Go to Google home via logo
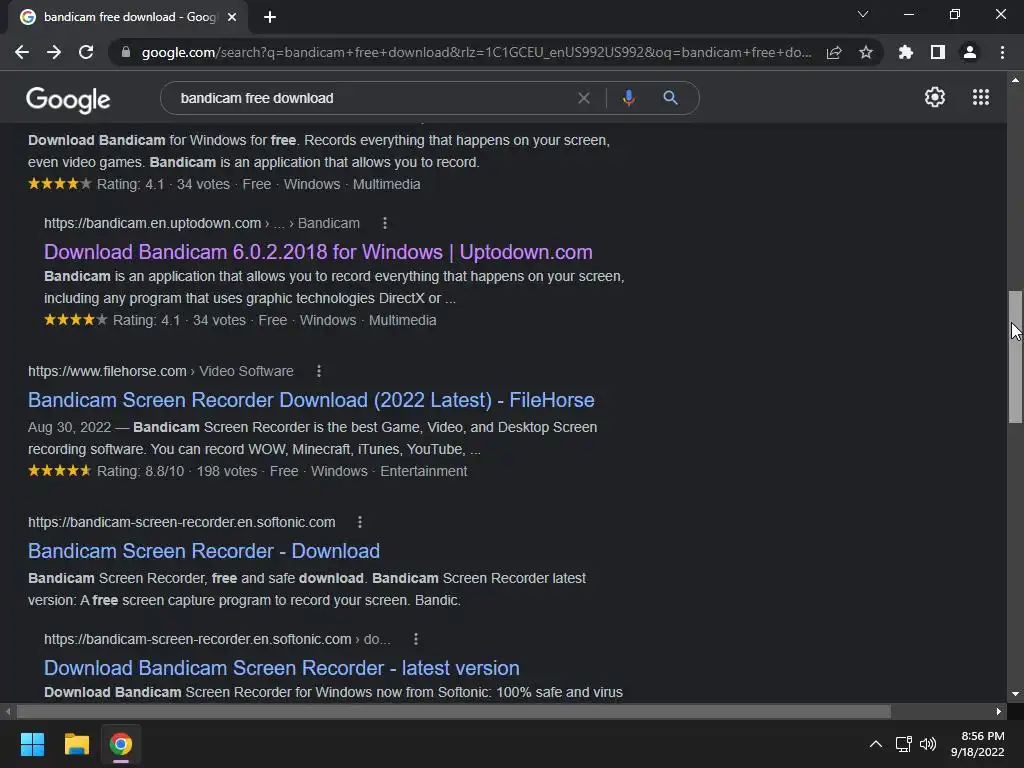This screenshot has height=768, width=1024. [x=68, y=99]
